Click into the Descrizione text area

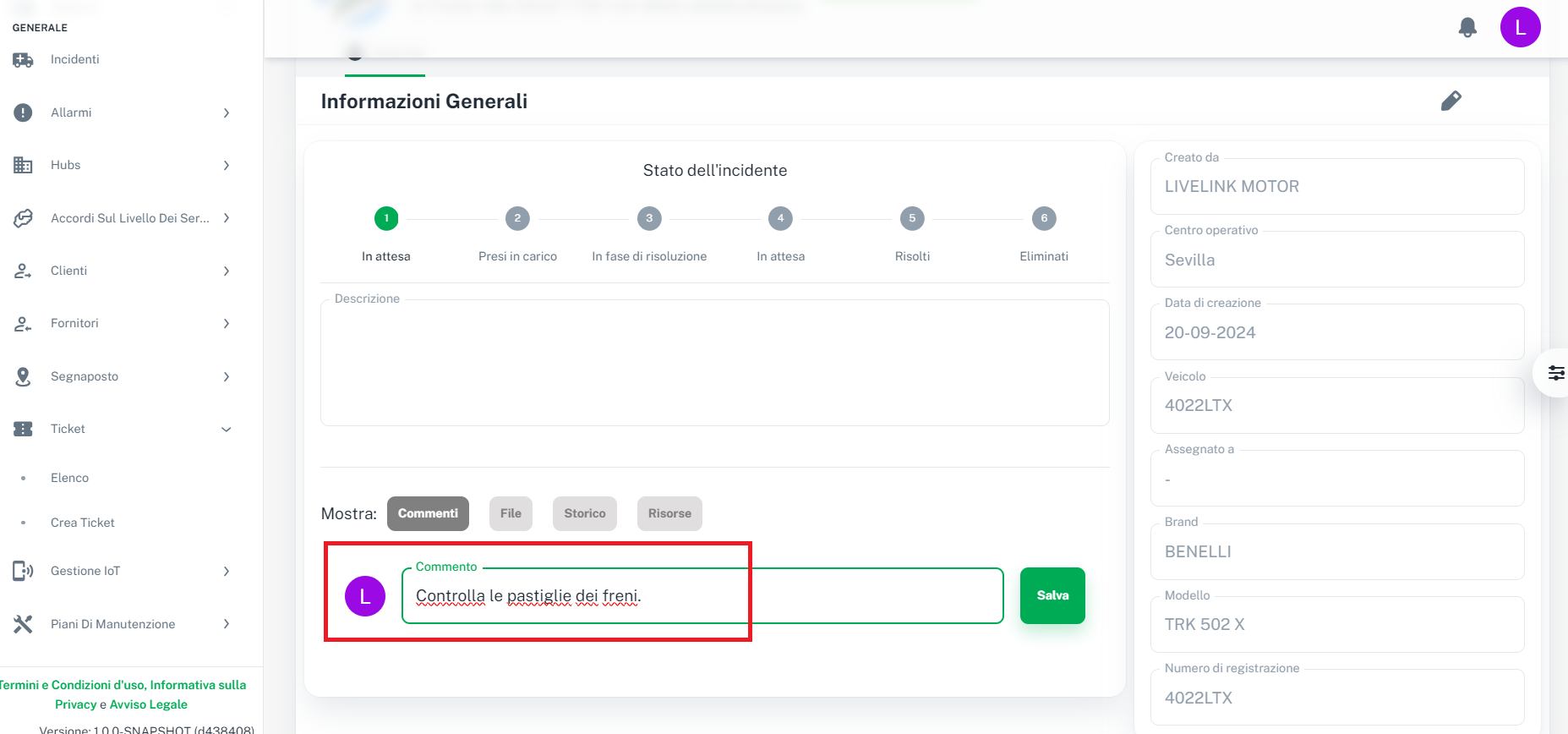pos(714,364)
